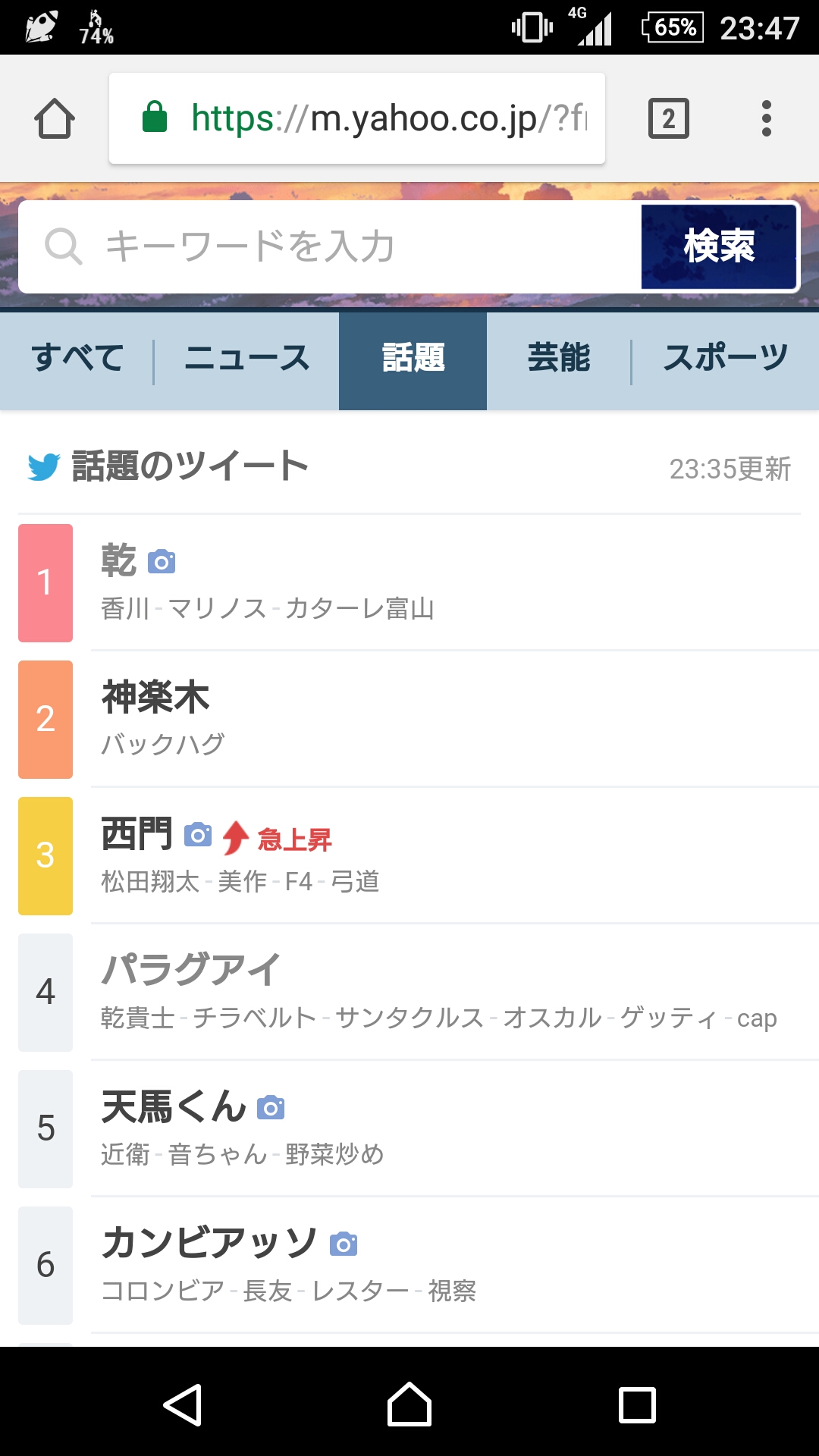Open the スポーツ tab
The image size is (819, 1456).
pos(726,358)
